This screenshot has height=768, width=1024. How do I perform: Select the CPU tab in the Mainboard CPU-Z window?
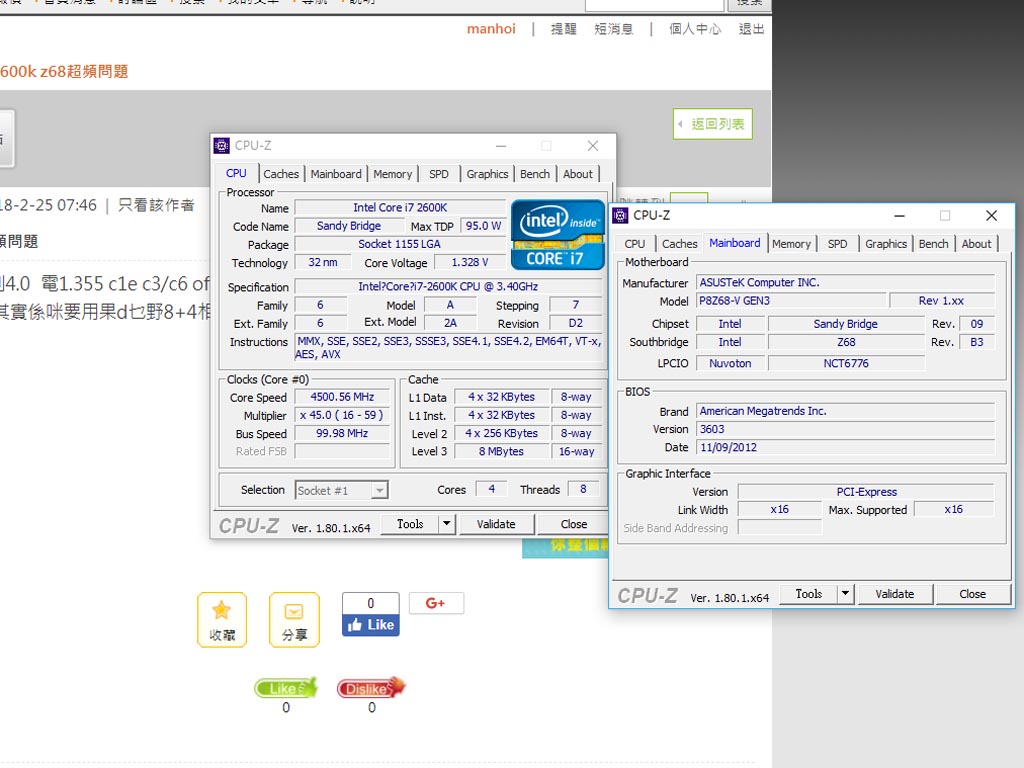pos(635,244)
